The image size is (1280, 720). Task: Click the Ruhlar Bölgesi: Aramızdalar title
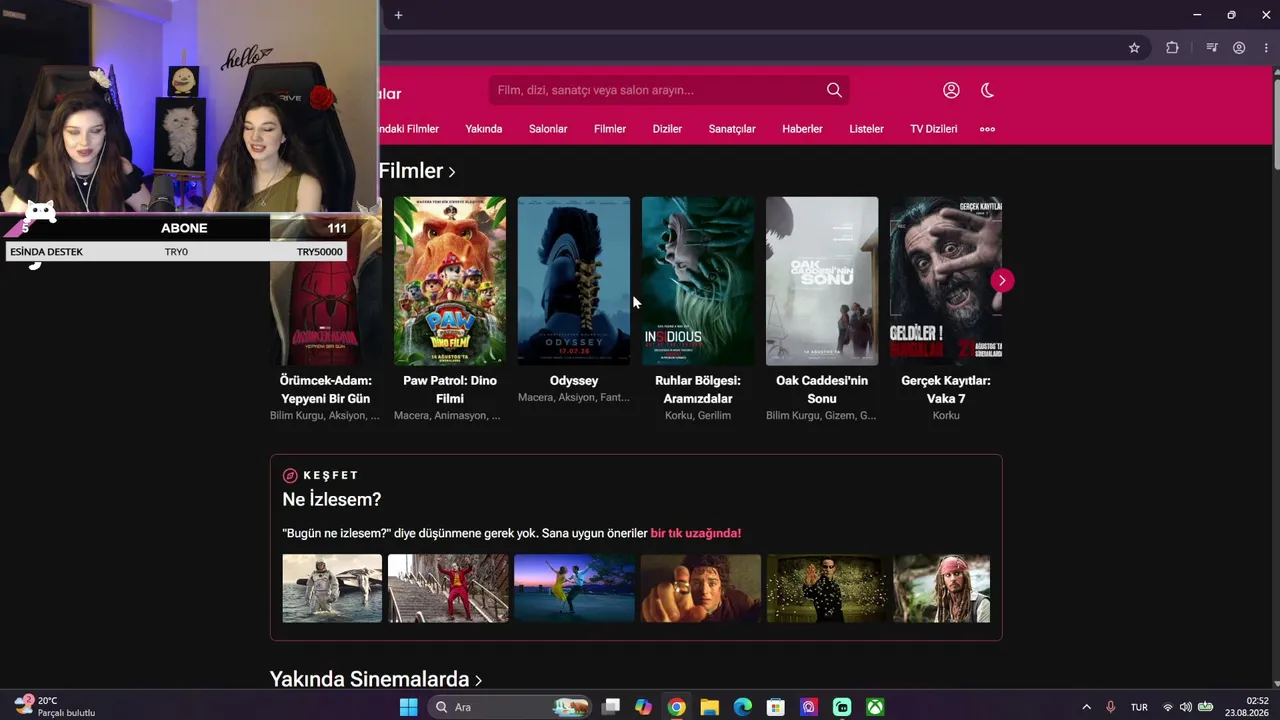[698, 390]
